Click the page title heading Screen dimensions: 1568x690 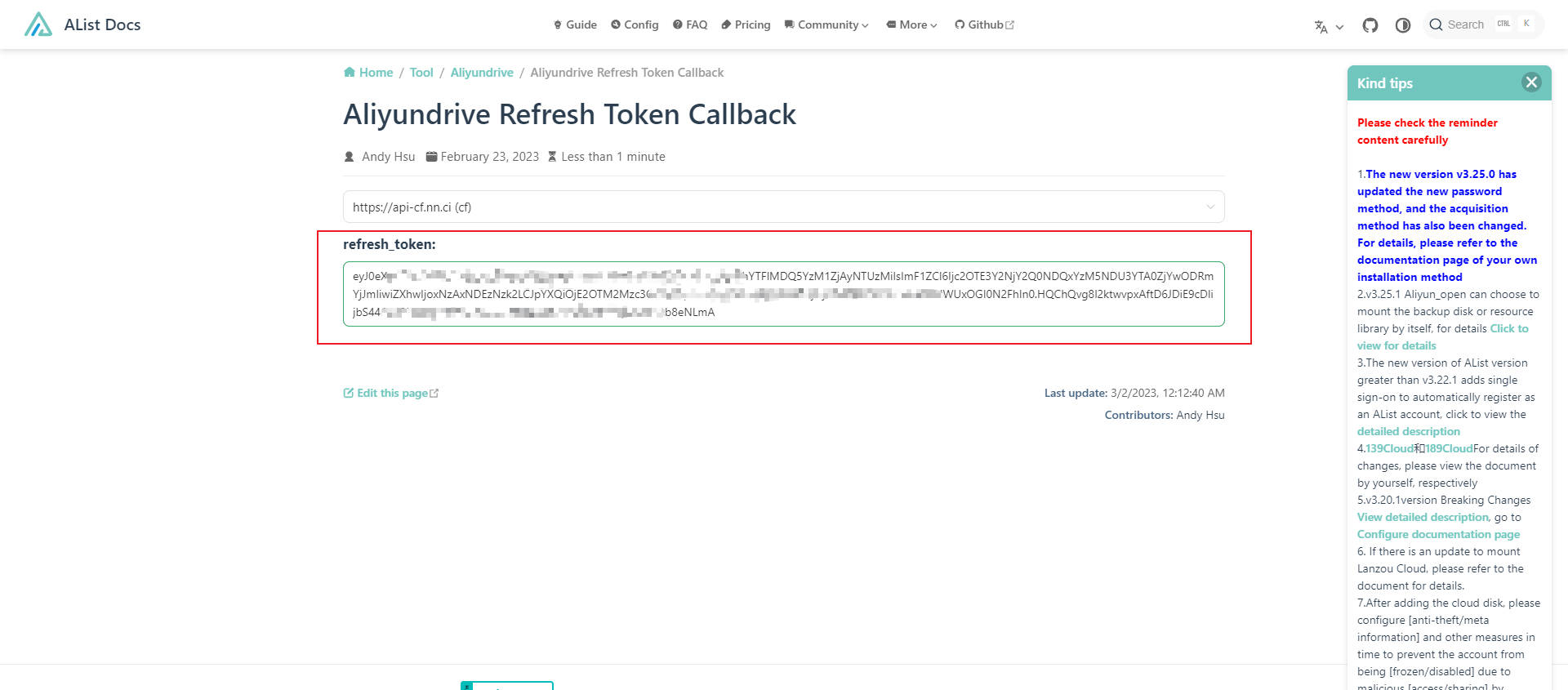[569, 114]
